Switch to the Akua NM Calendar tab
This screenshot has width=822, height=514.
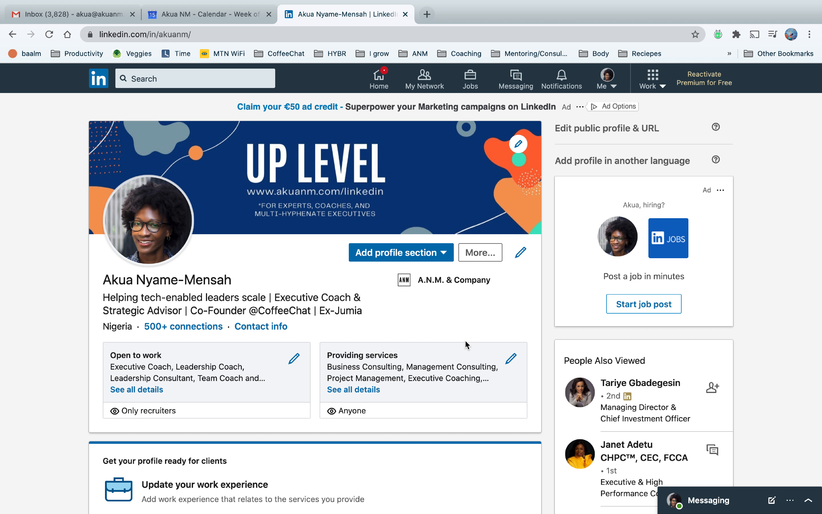point(210,14)
